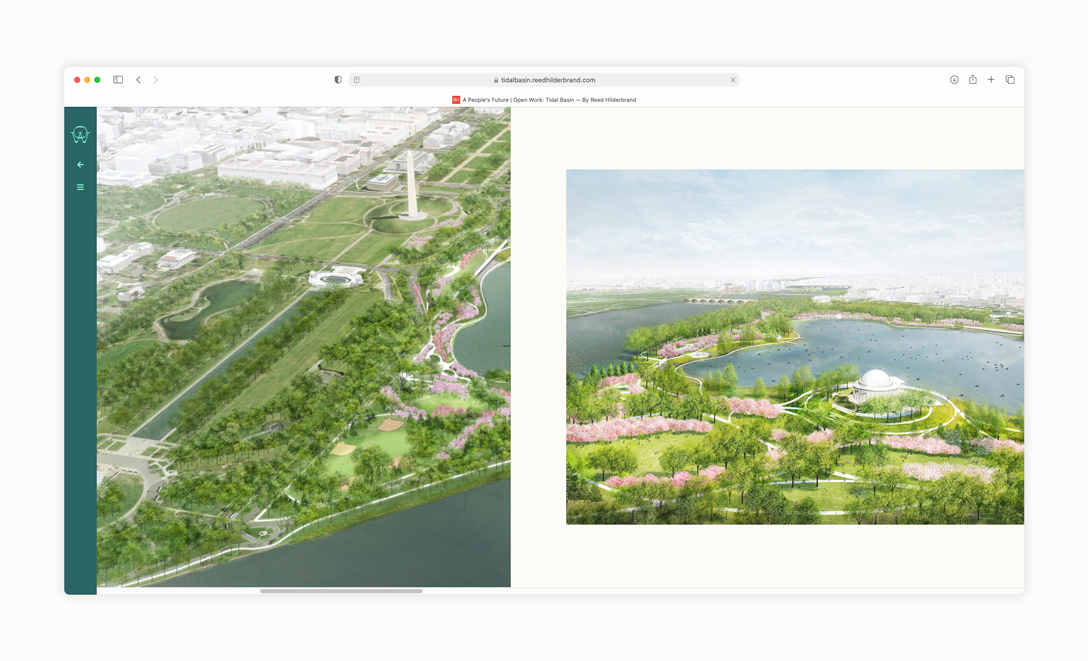Click the Share icon in the browser toolbar
The width and height of the screenshot is (1088, 661).
972,79
